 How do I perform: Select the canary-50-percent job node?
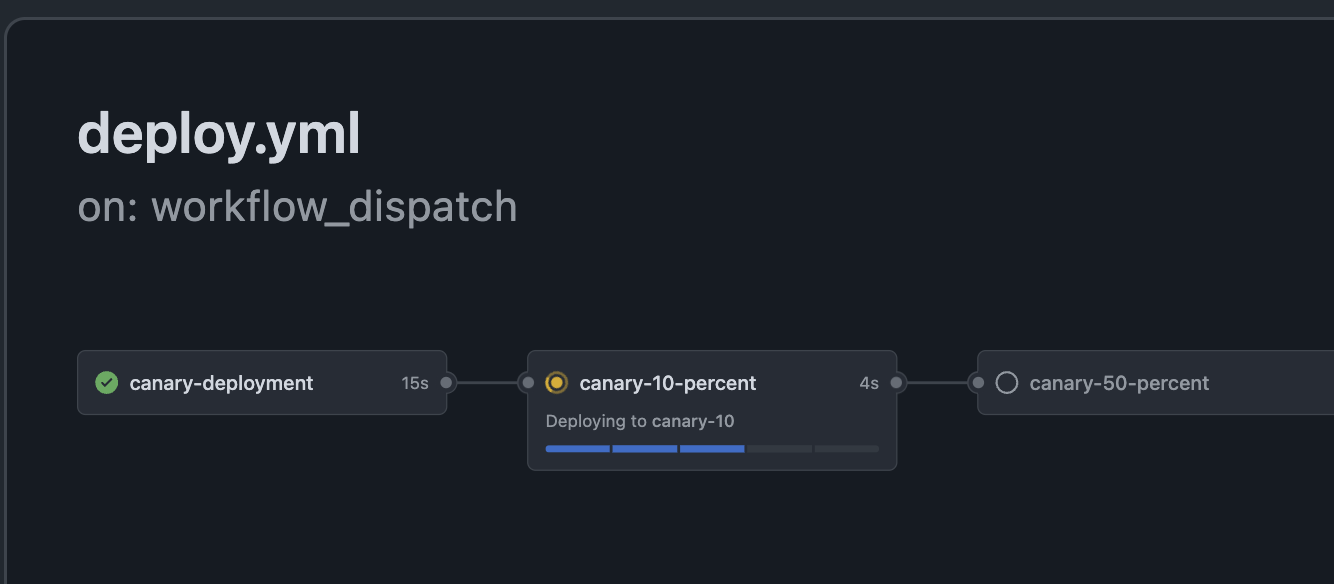pos(1119,383)
